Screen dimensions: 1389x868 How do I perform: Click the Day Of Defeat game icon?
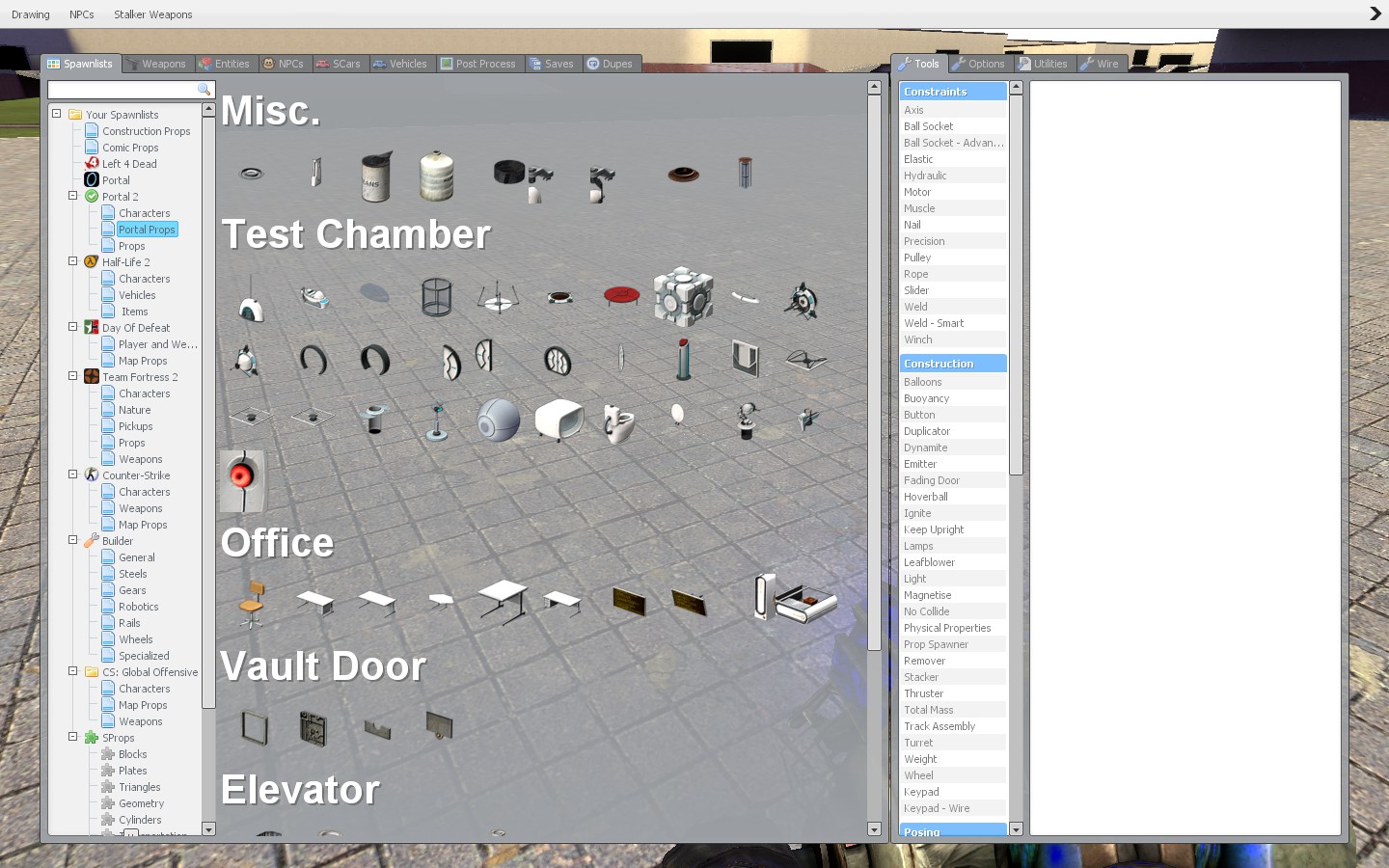coord(92,328)
